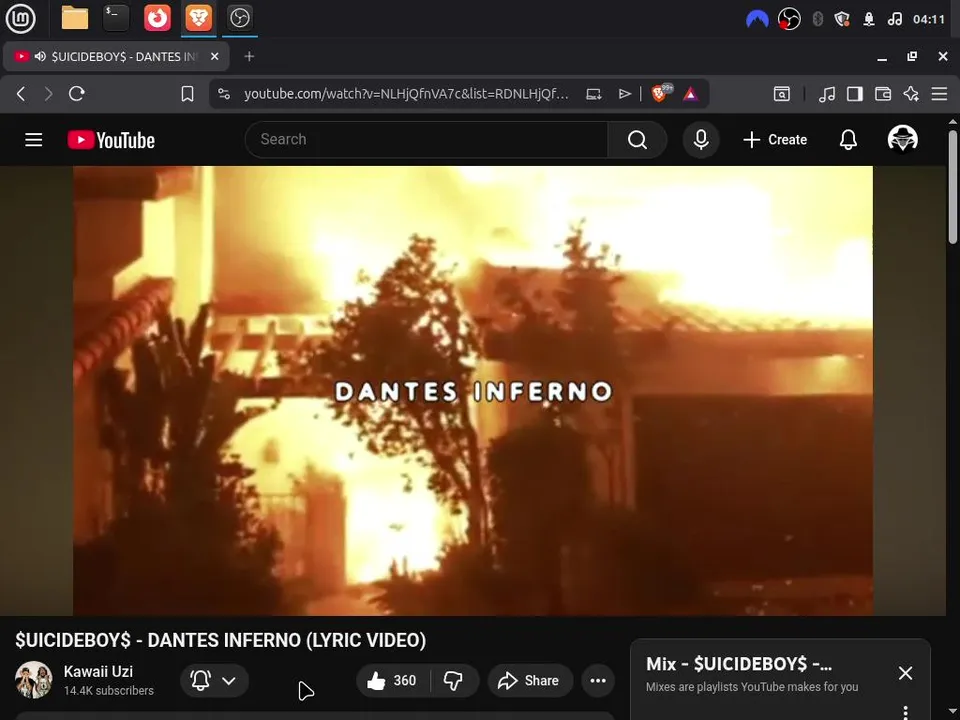Screen dimensions: 960x720
Task: Open Mix panel vertical dots menu
Action: coord(905,712)
